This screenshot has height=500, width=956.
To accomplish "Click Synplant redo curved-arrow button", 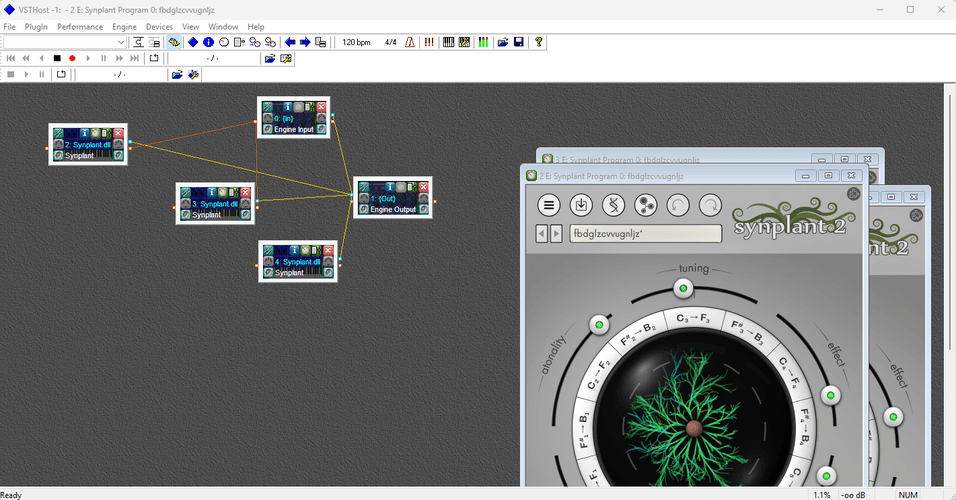I will tap(710, 205).
